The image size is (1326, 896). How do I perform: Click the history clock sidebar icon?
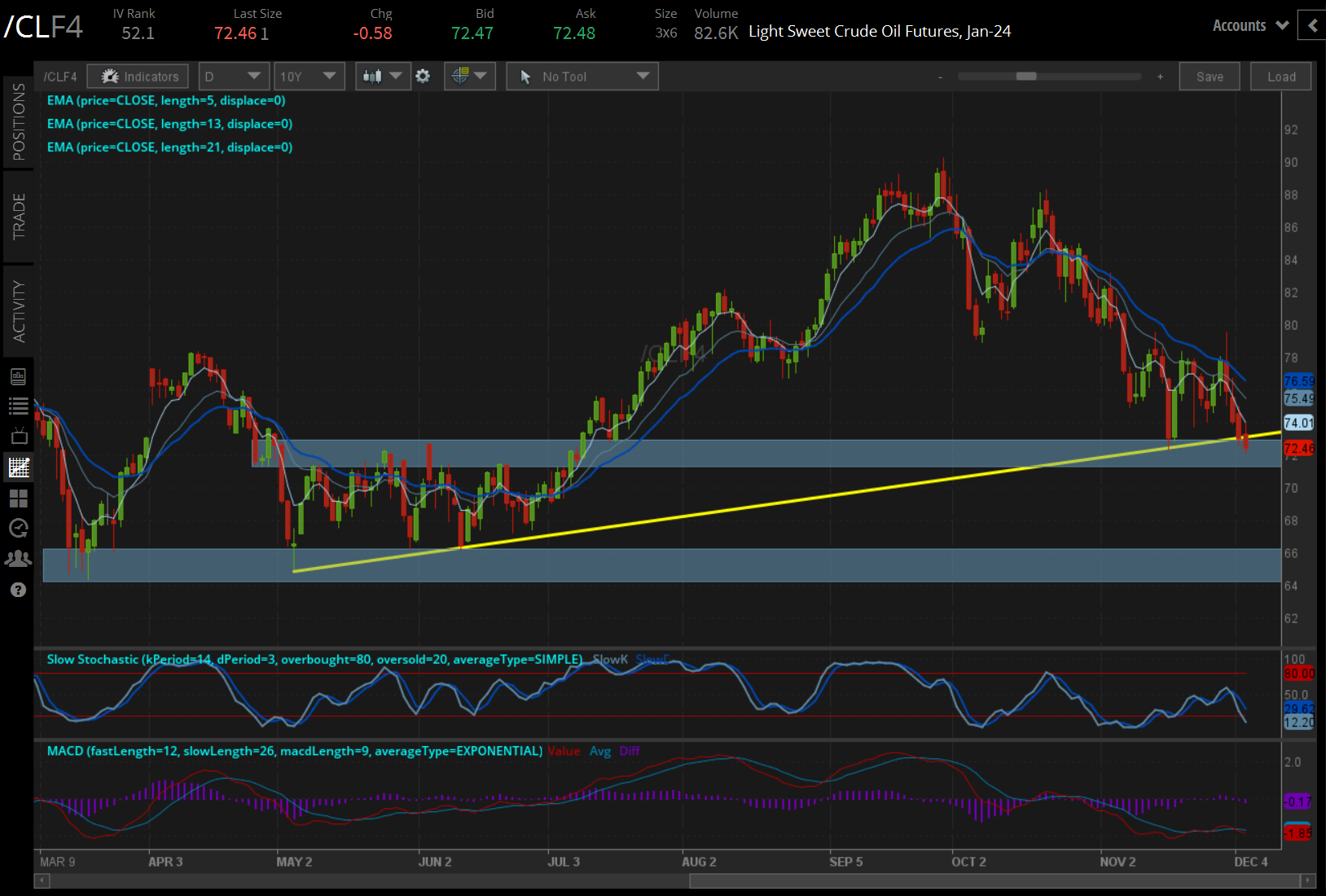click(18, 529)
